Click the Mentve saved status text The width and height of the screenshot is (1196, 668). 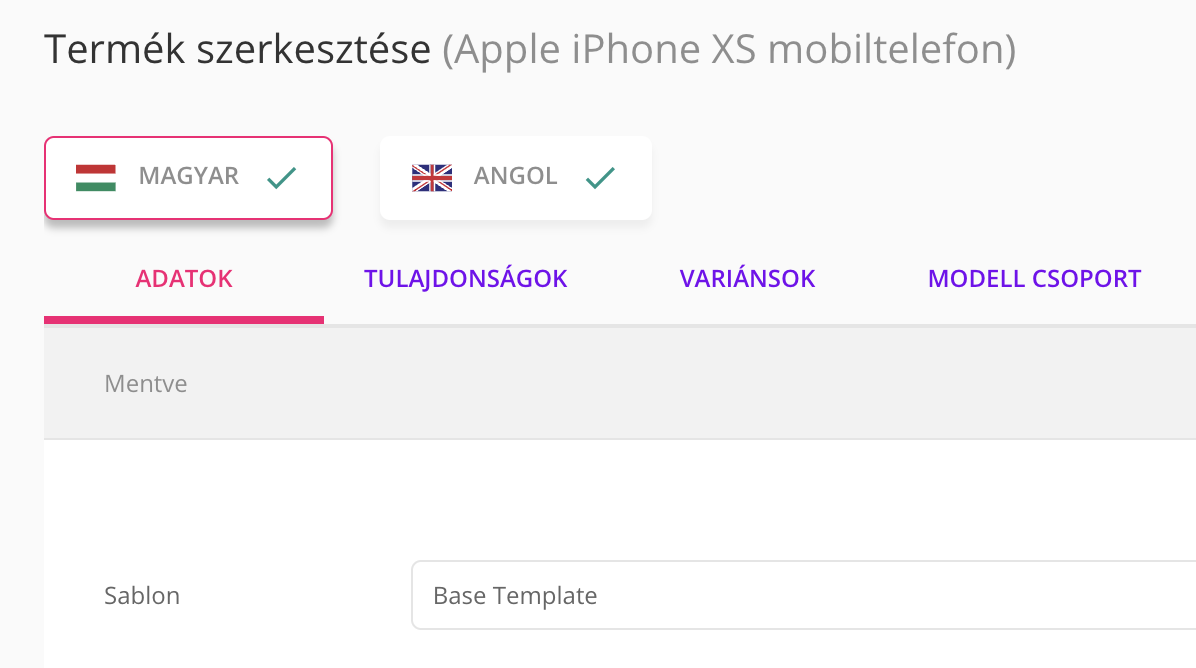click(146, 384)
